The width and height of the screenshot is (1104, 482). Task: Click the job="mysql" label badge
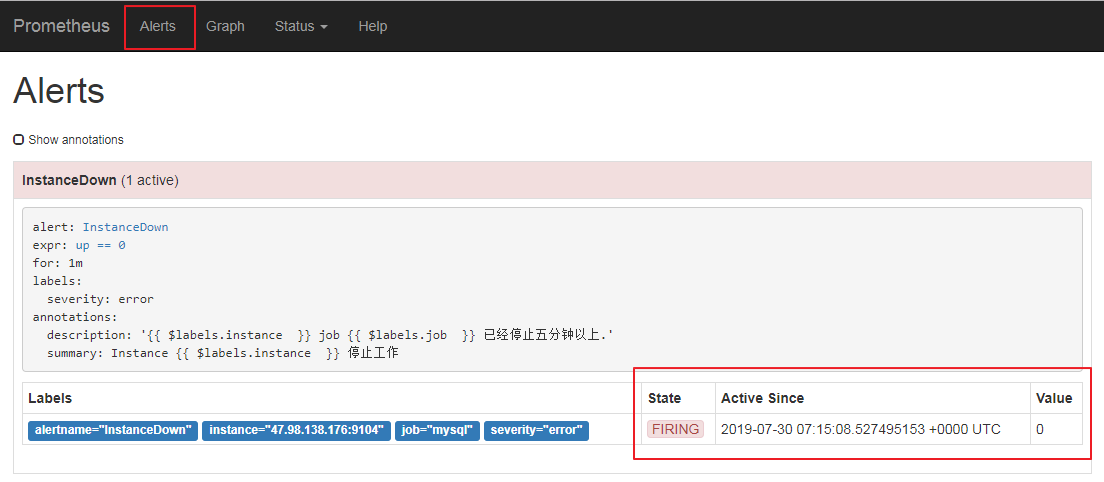[x=437, y=430]
